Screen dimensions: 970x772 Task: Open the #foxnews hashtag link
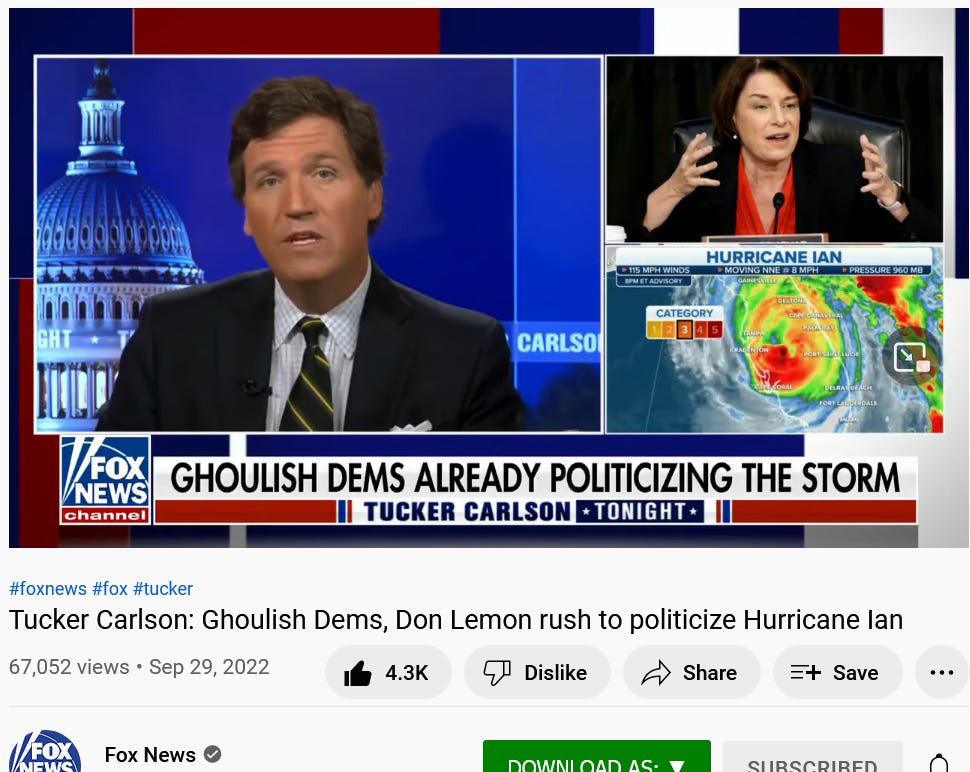[48, 589]
